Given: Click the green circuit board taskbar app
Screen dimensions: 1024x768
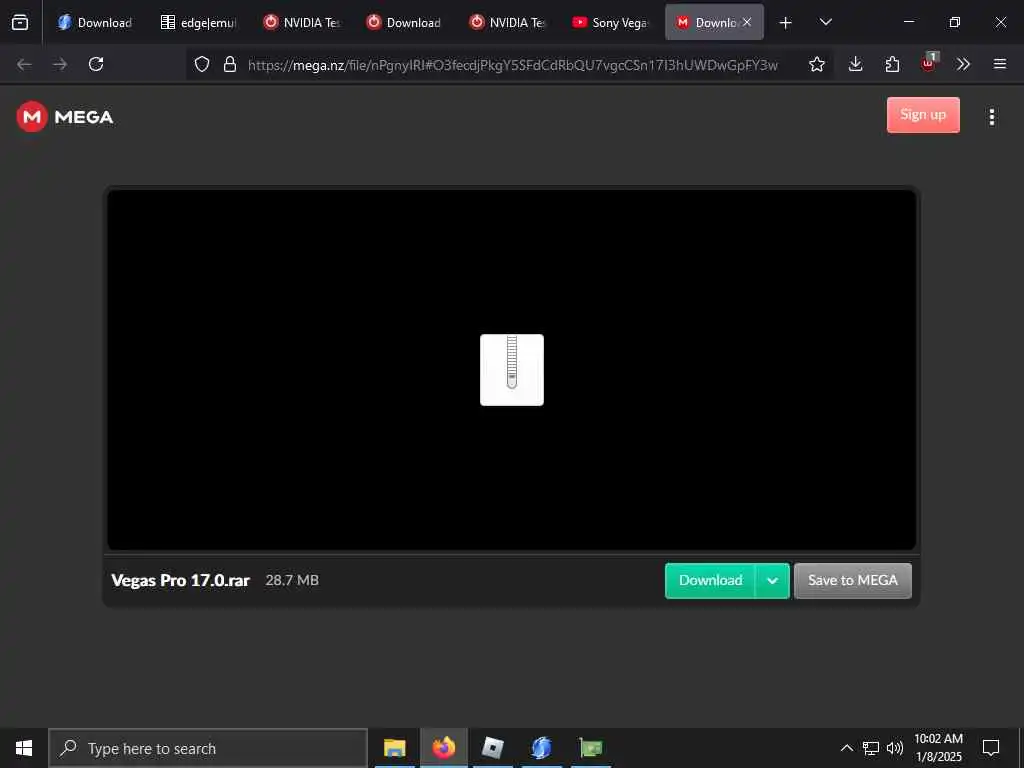Looking at the screenshot, I should pos(590,748).
